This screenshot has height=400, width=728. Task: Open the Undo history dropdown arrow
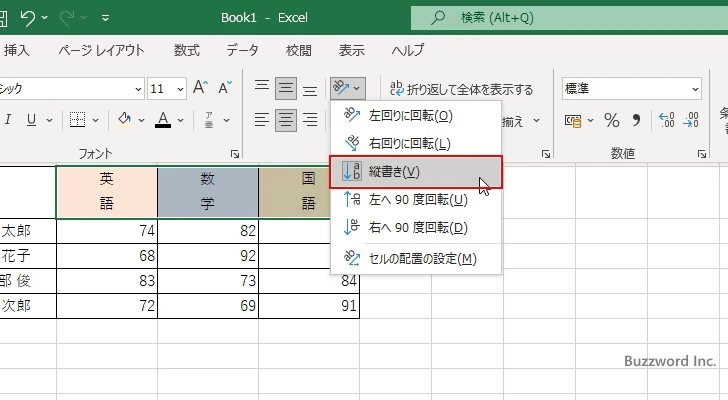point(45,18)
